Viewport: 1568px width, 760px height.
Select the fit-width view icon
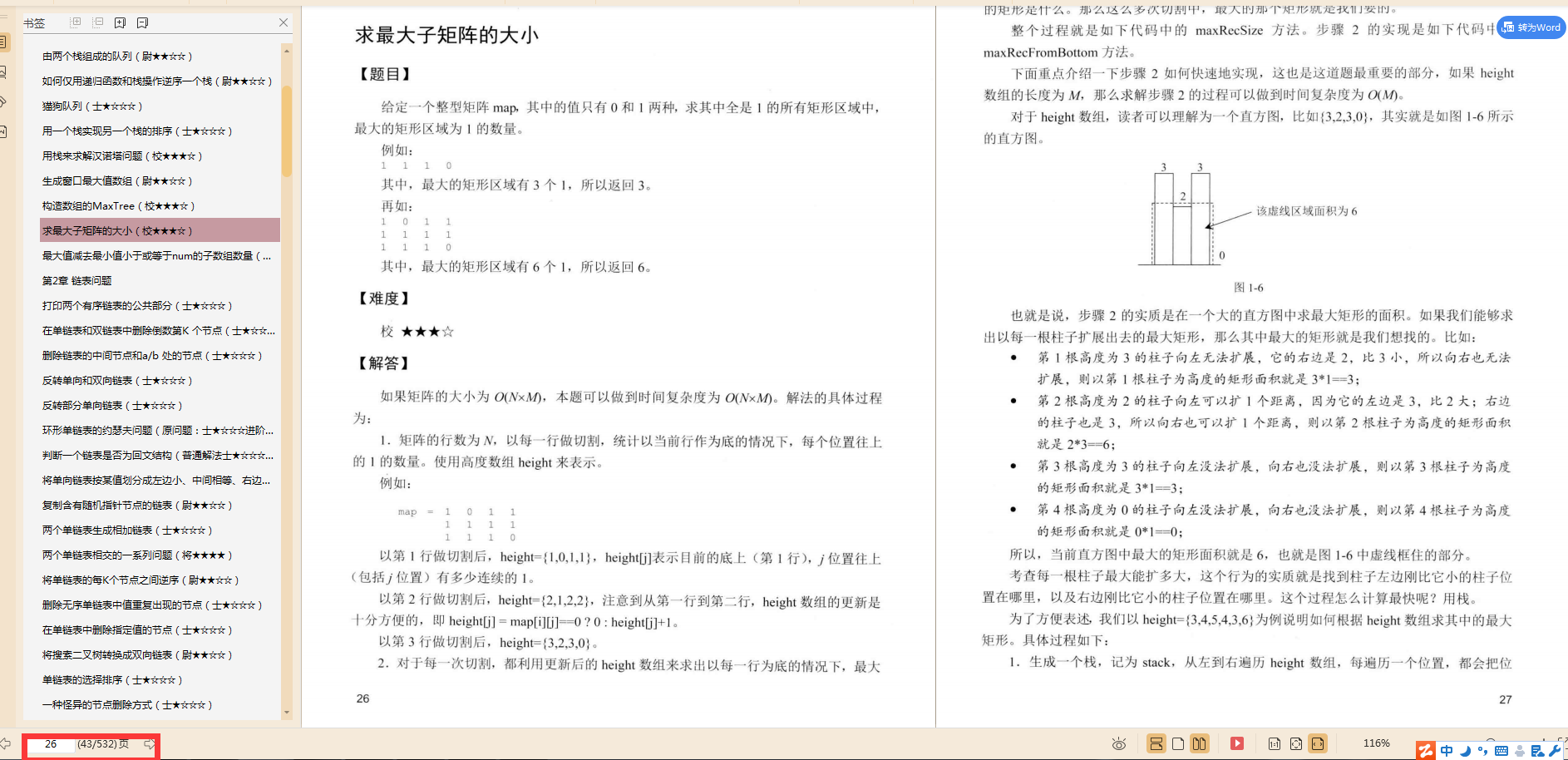coord(1317,744)
